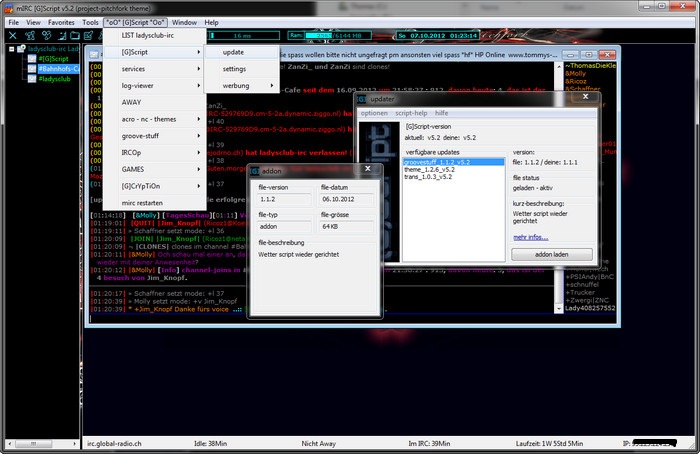
Task: Click Idle: 38Min in the status bar
Action: (x=210, y=444)
